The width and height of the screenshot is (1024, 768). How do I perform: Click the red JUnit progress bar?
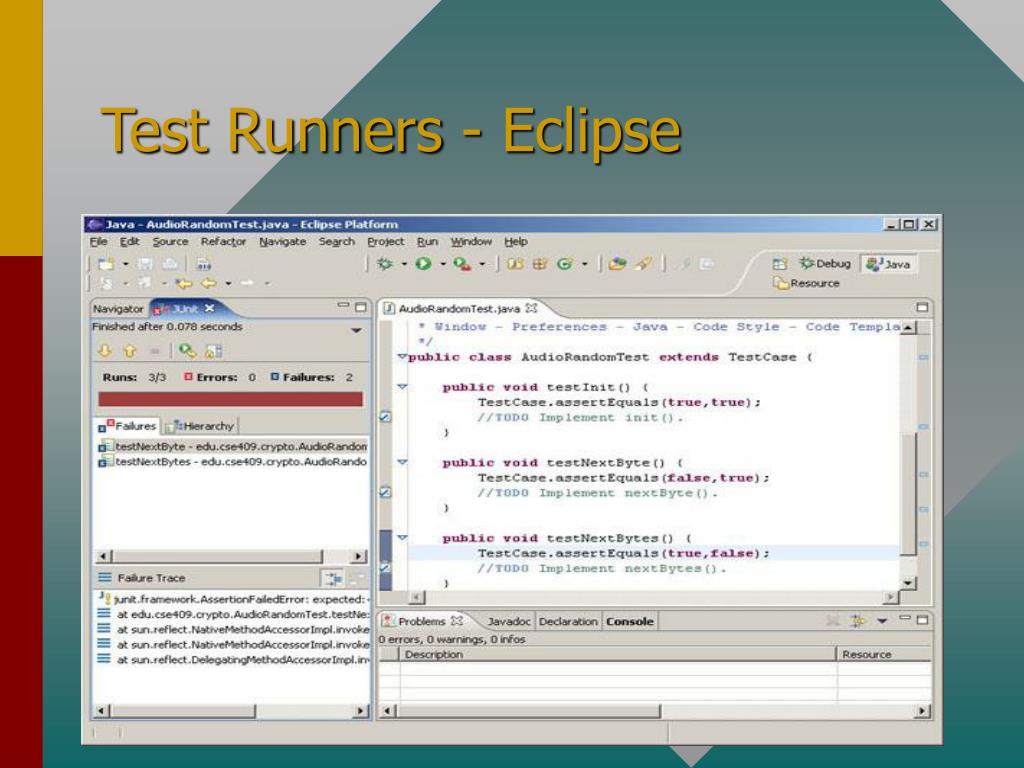(x=231, y=400)
